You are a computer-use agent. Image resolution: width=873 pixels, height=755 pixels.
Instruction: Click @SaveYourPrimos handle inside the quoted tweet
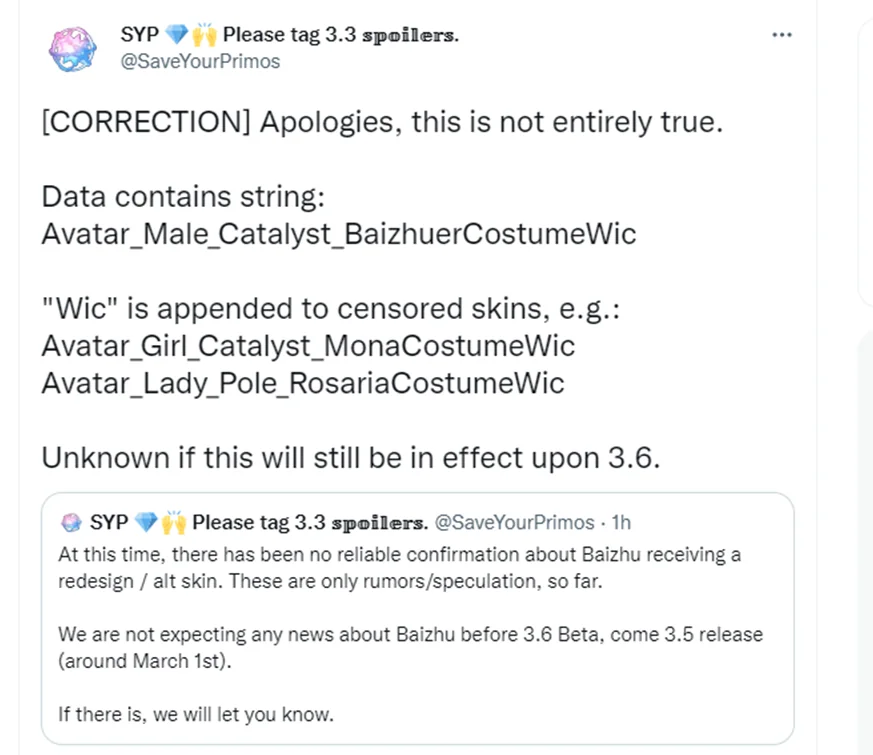point(515,523)
